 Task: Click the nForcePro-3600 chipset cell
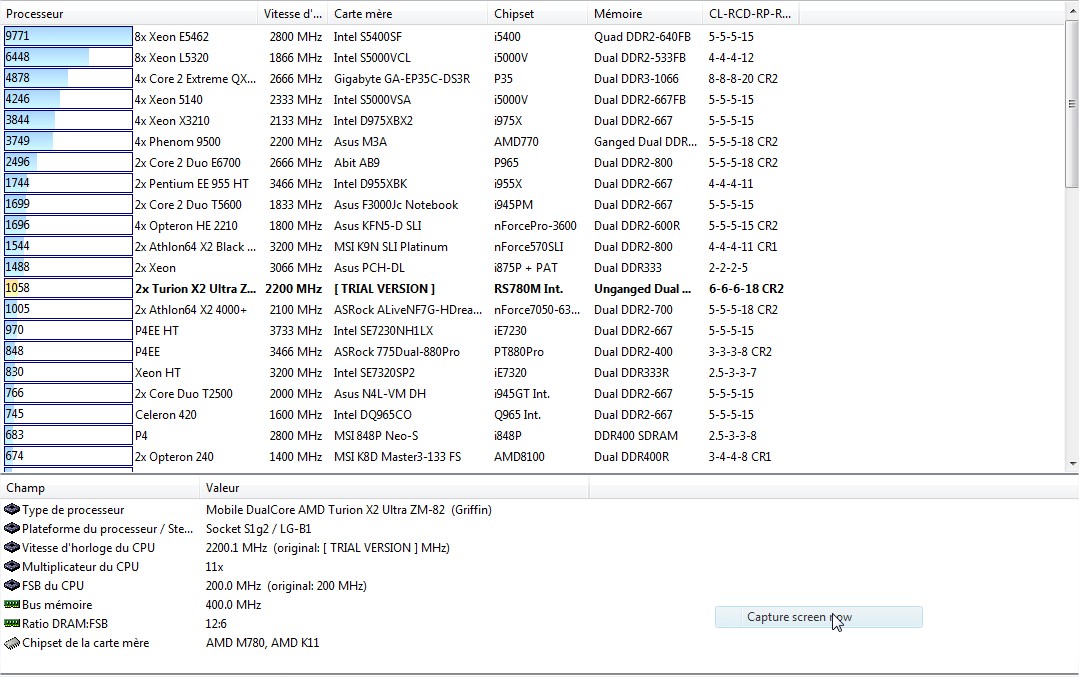[535, 226]
